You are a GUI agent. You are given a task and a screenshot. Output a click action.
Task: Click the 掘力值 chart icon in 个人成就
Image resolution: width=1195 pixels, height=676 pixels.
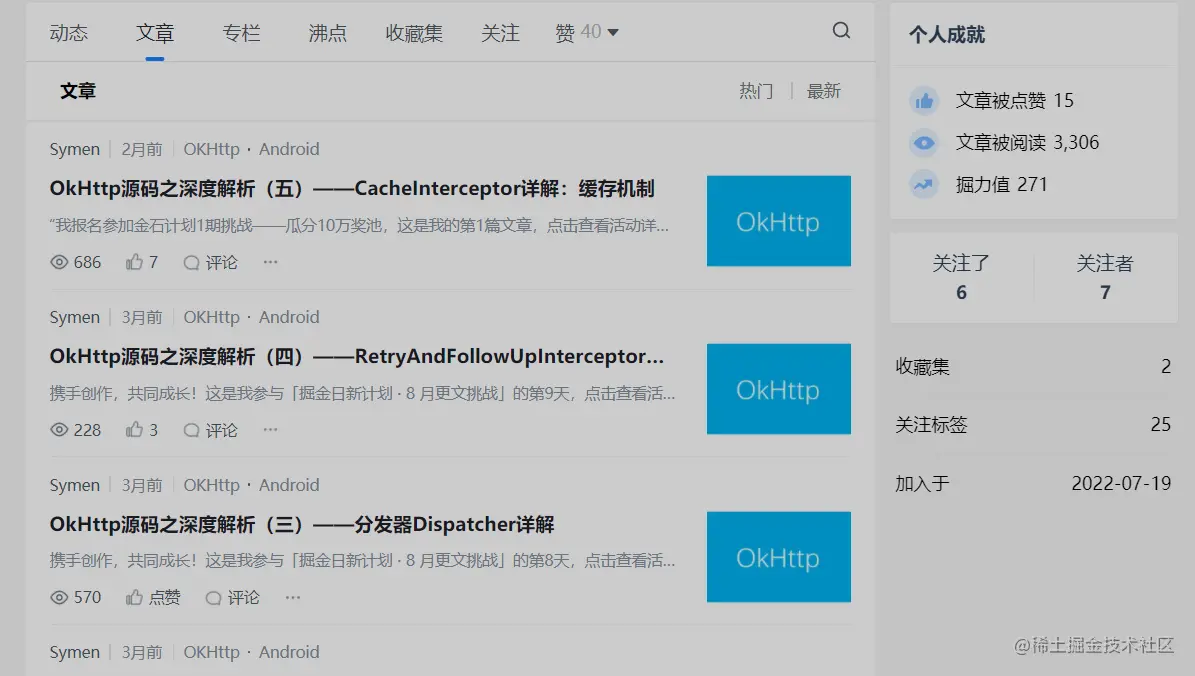click(x=924, y=184)
